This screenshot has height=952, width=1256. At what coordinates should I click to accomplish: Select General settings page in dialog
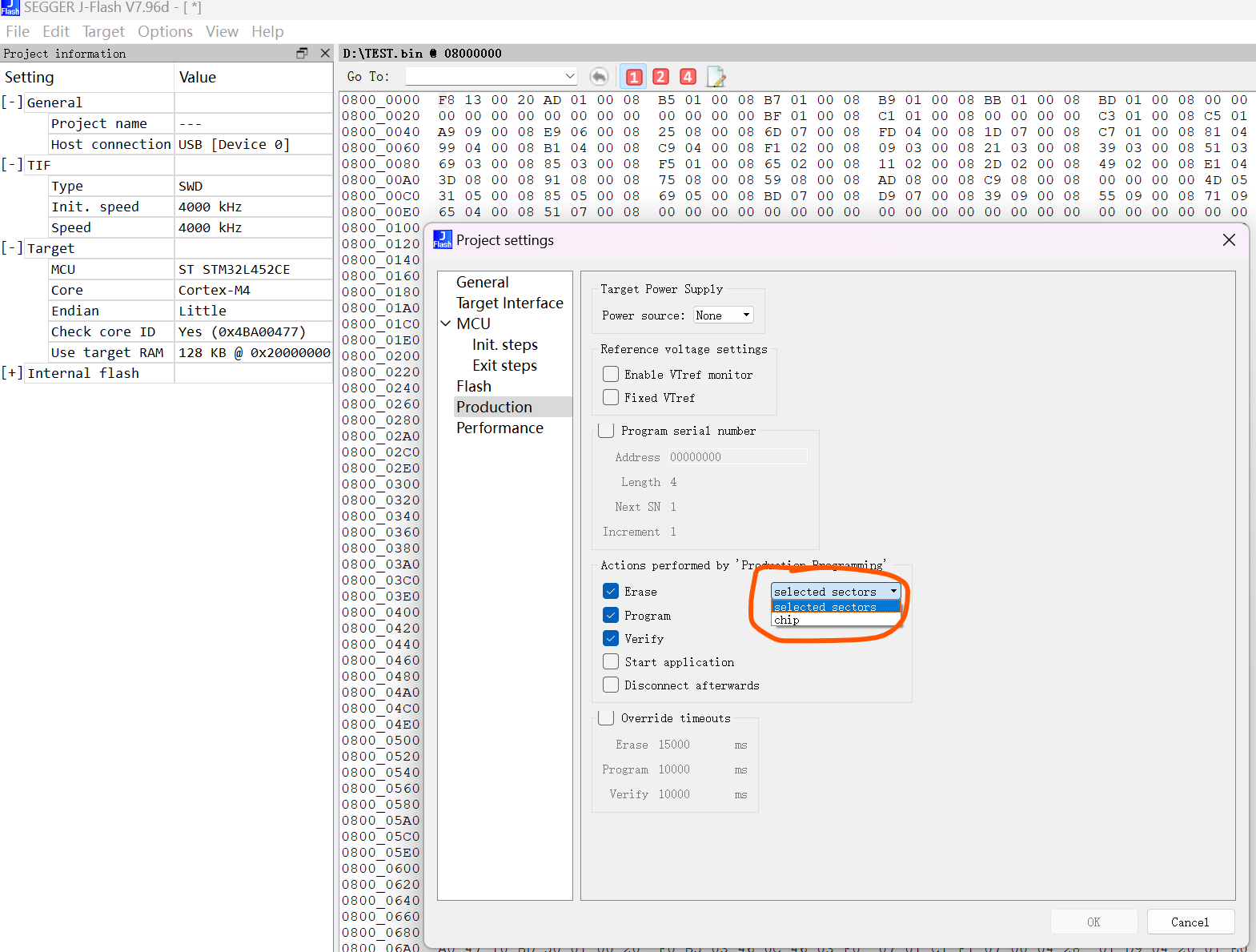[482, 282]
